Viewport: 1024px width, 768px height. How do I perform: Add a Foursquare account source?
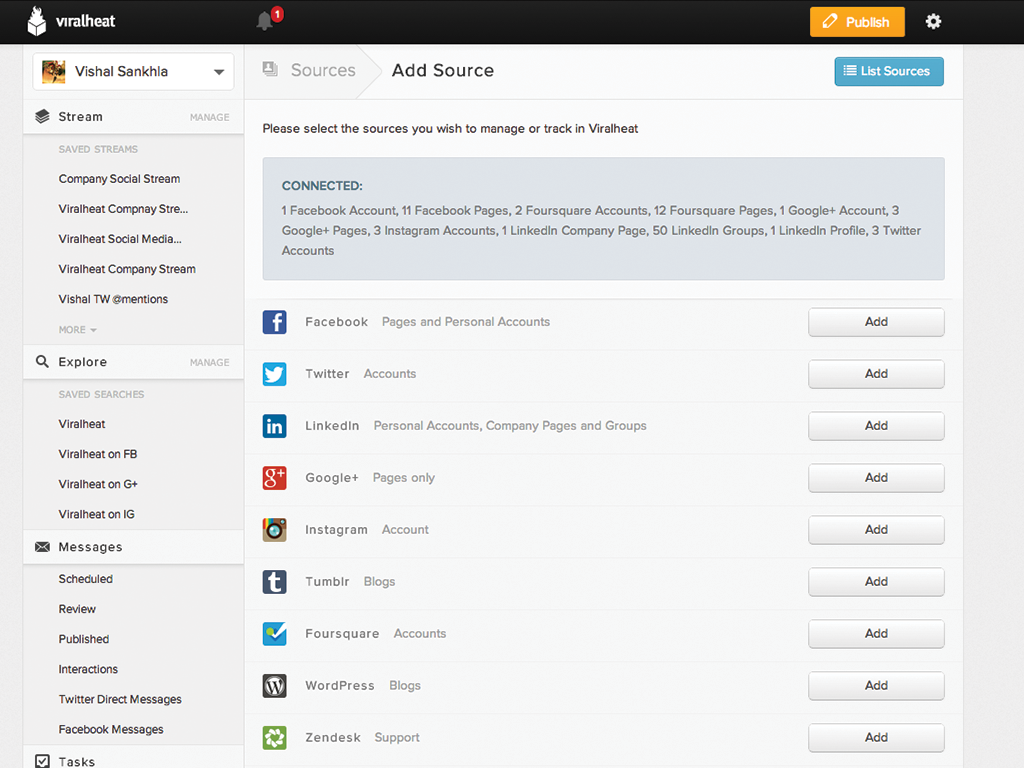pyautogui.click(x=875, y=634)
